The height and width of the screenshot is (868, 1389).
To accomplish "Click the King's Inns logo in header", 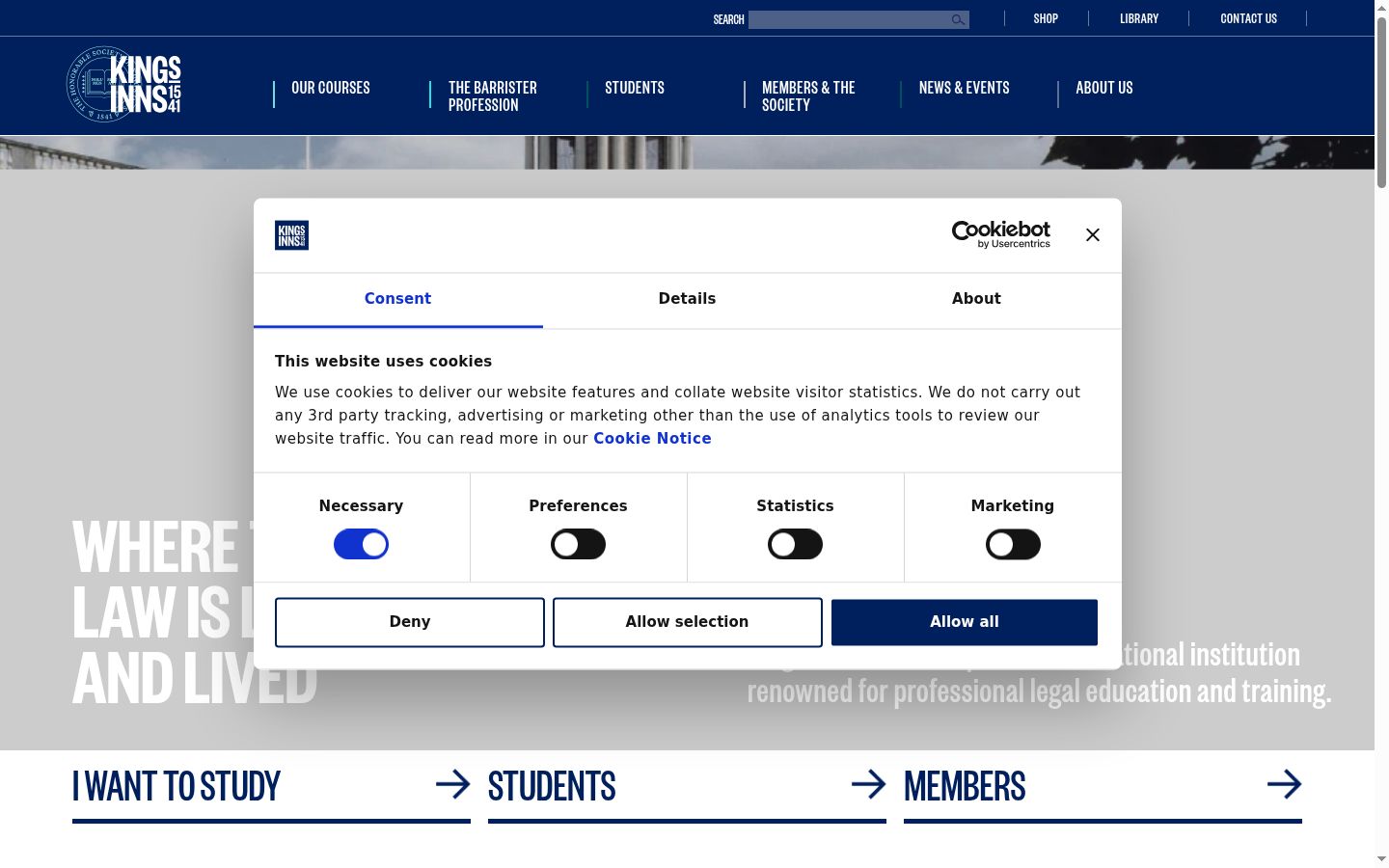I will pos(123,85).
